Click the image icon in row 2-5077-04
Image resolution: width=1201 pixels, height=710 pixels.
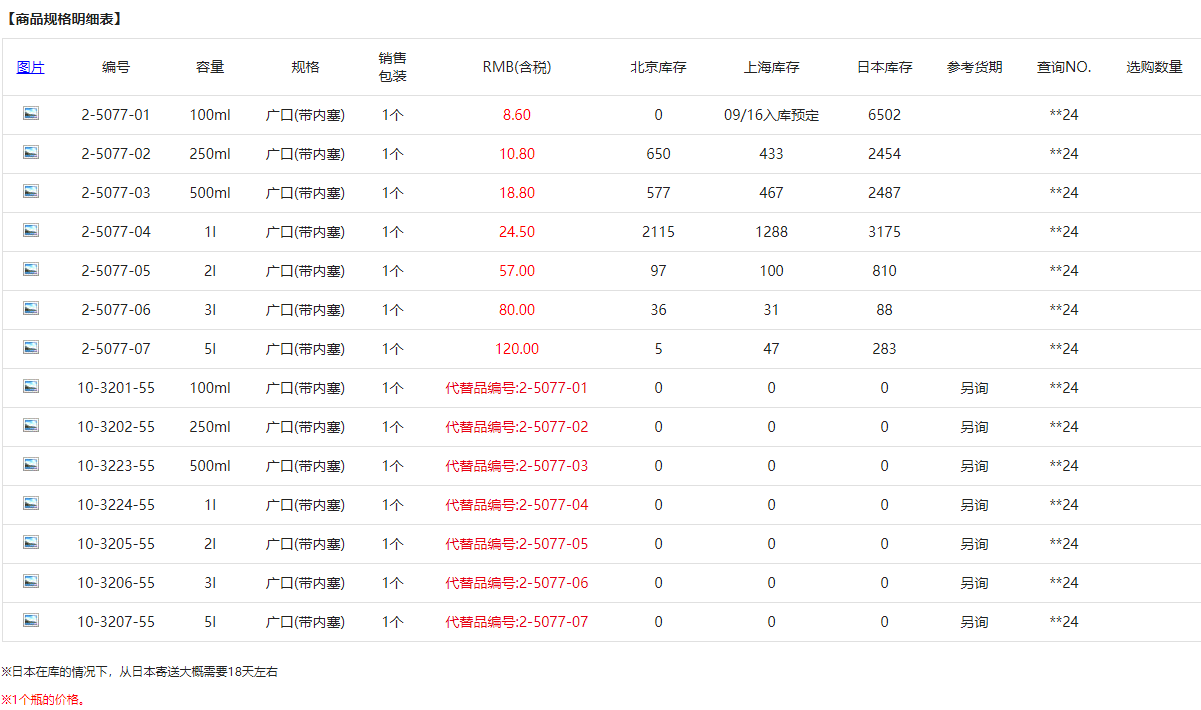point(31,231)
